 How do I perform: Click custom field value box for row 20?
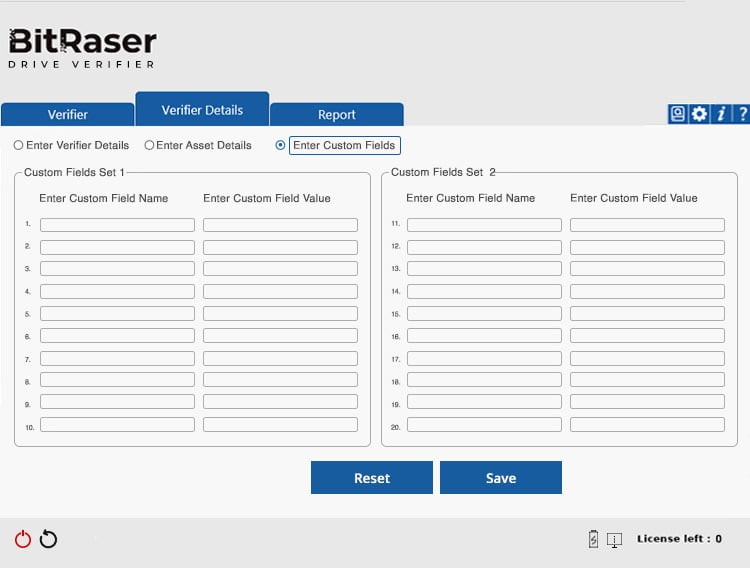647,424
